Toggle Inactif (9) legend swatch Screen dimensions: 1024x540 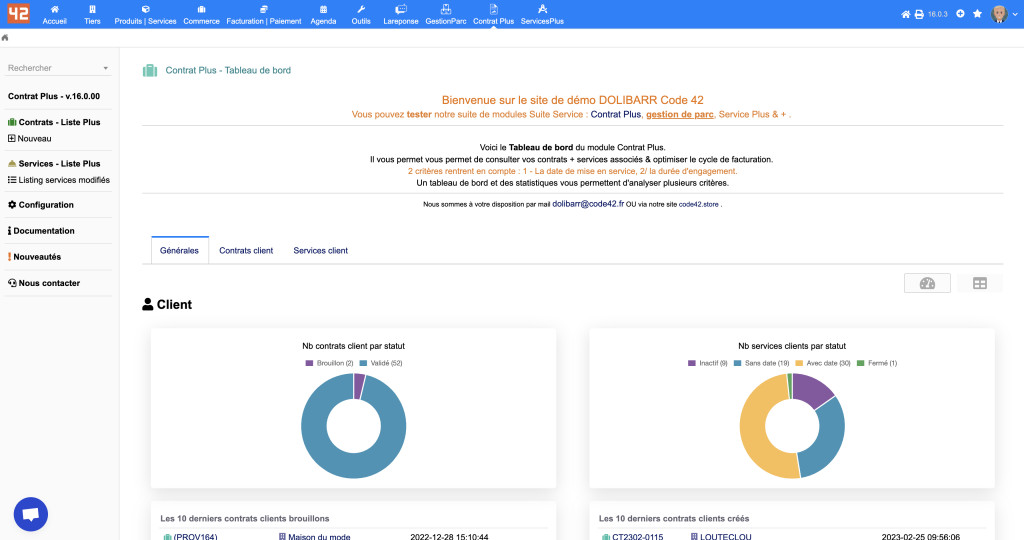692,363
